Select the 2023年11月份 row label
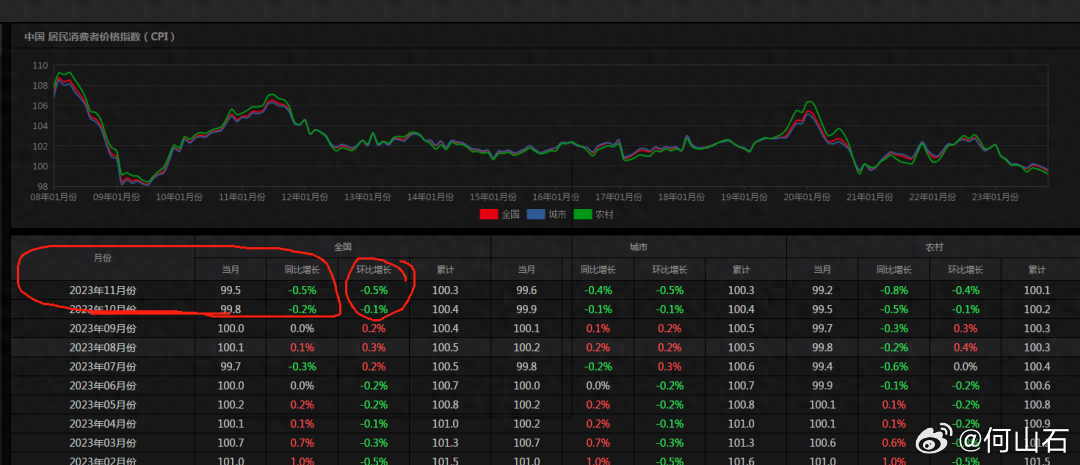 103,290
